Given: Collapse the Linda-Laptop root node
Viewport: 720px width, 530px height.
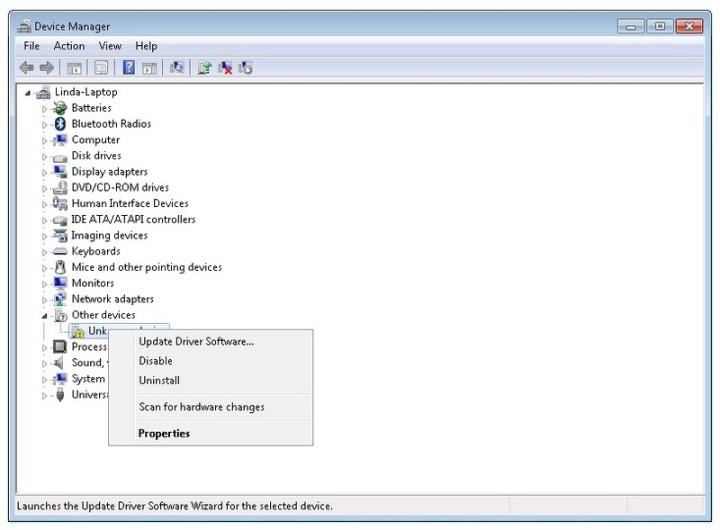Looking at the screenshot, I should pyautogui.click(x=28, y=93).
